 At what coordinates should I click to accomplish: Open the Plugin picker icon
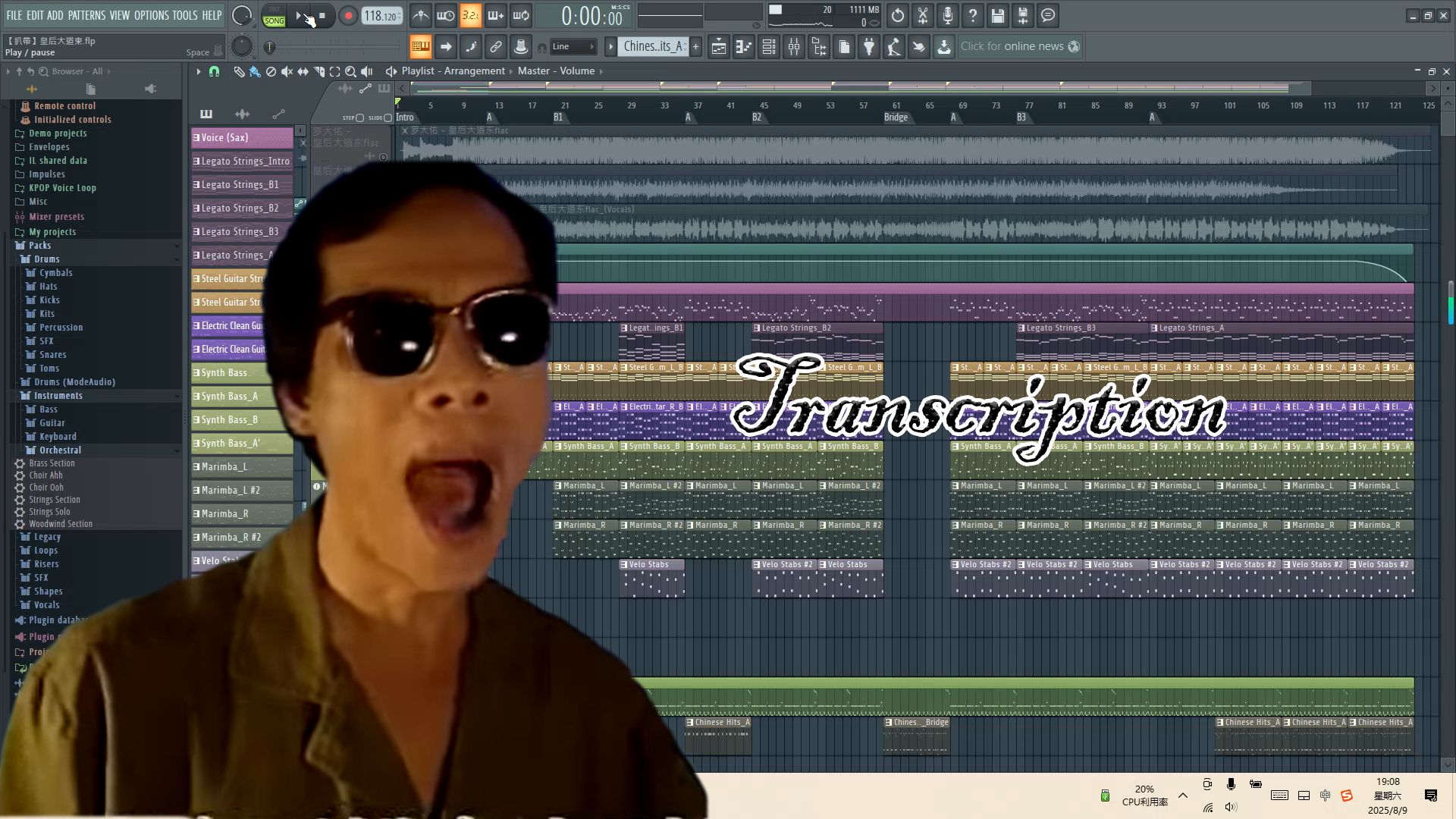[869, 47]
